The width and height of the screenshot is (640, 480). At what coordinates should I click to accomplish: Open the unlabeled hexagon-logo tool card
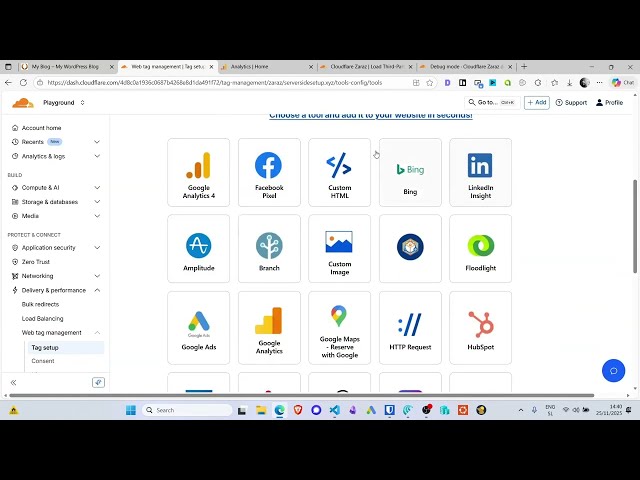point(410,249)
